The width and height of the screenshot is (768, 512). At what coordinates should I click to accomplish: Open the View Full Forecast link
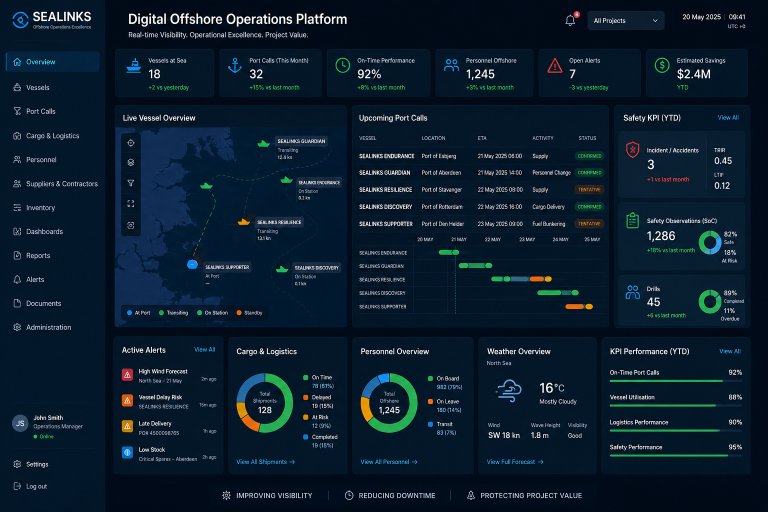(x=515, y=462)
